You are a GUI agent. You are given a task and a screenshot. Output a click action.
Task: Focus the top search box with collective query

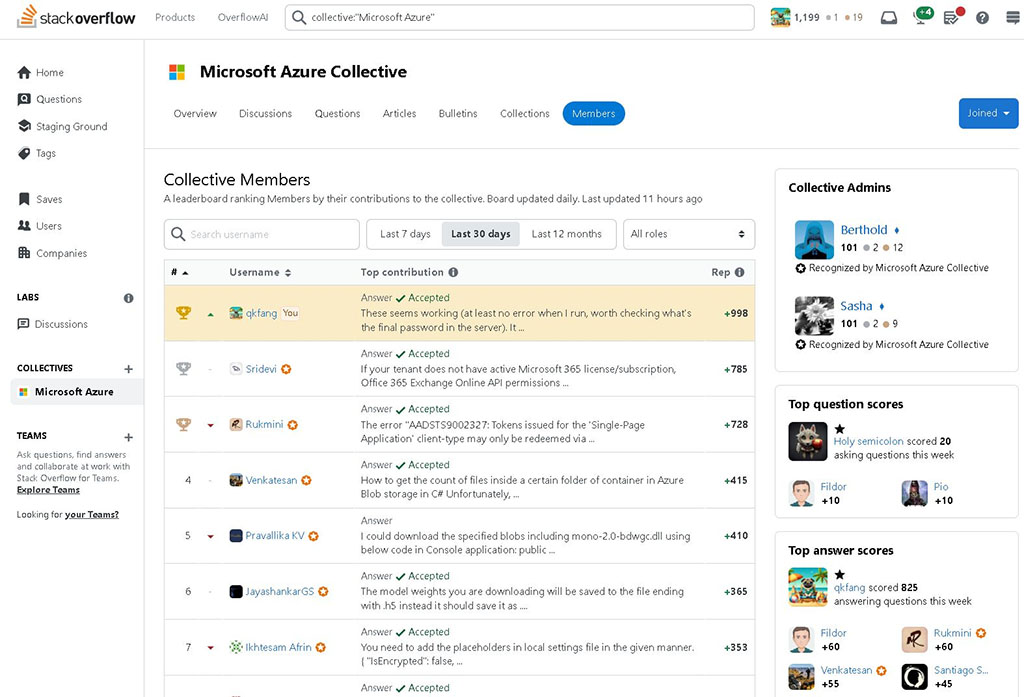(x=520, y=18)
